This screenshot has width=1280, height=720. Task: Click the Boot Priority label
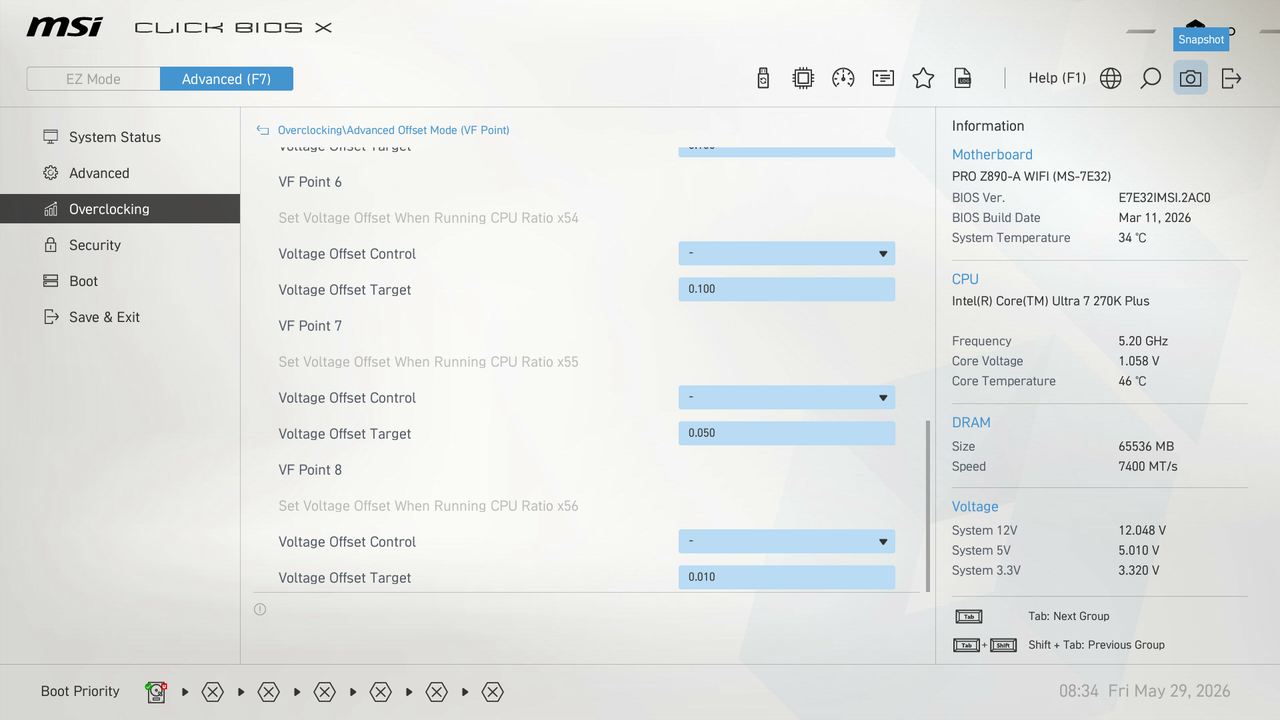[80, 691]
